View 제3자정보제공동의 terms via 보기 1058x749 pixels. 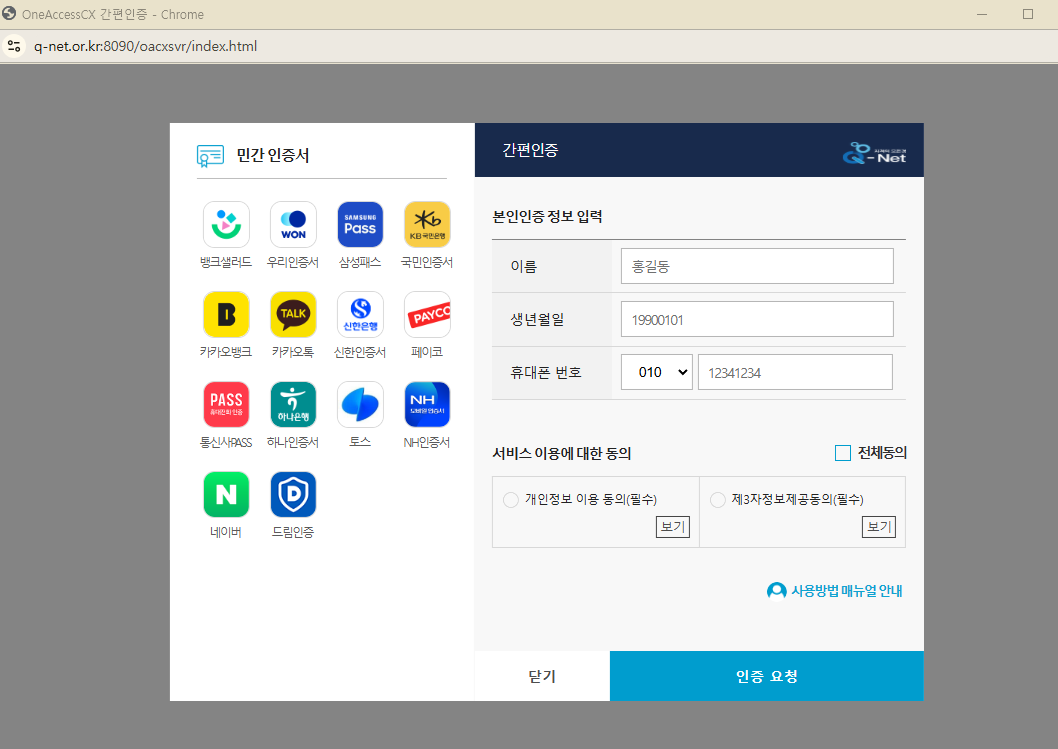[879, 526]
